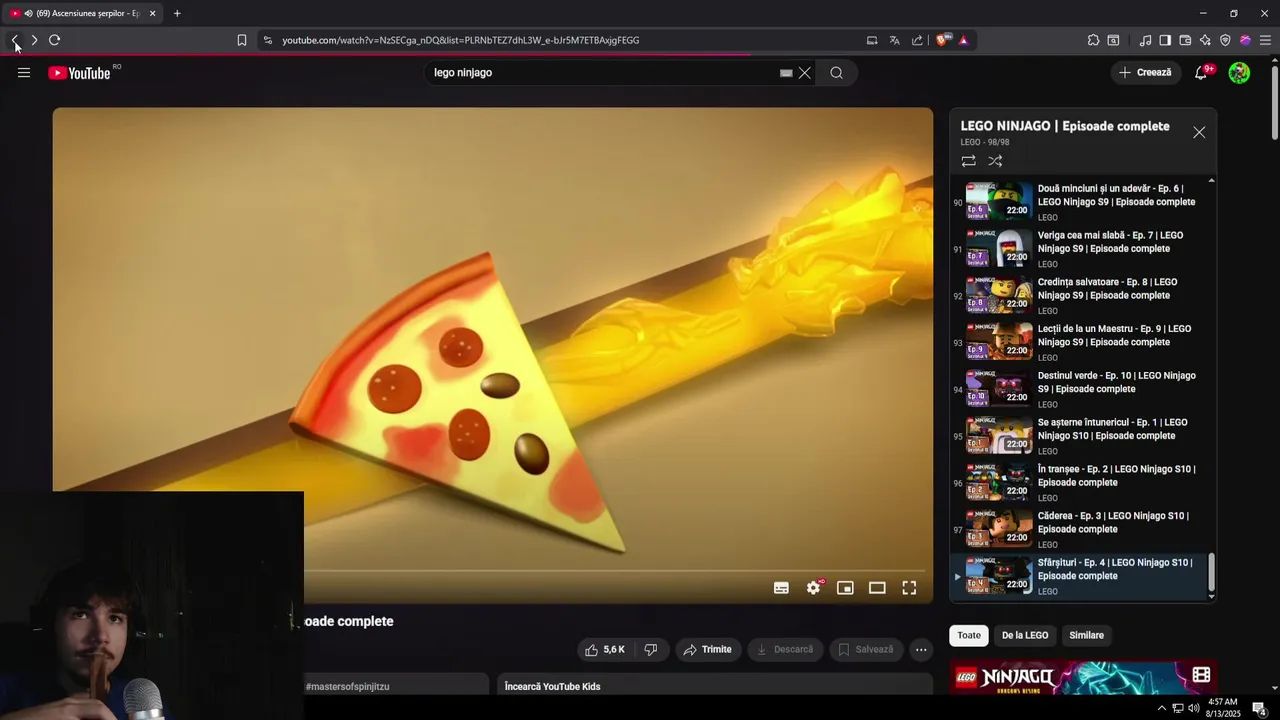Viewport: 1280px width, 720px height.
Task: Play 'Două minciuni și un adevăr - Ep. 6'
Action: pos(1080,202)
